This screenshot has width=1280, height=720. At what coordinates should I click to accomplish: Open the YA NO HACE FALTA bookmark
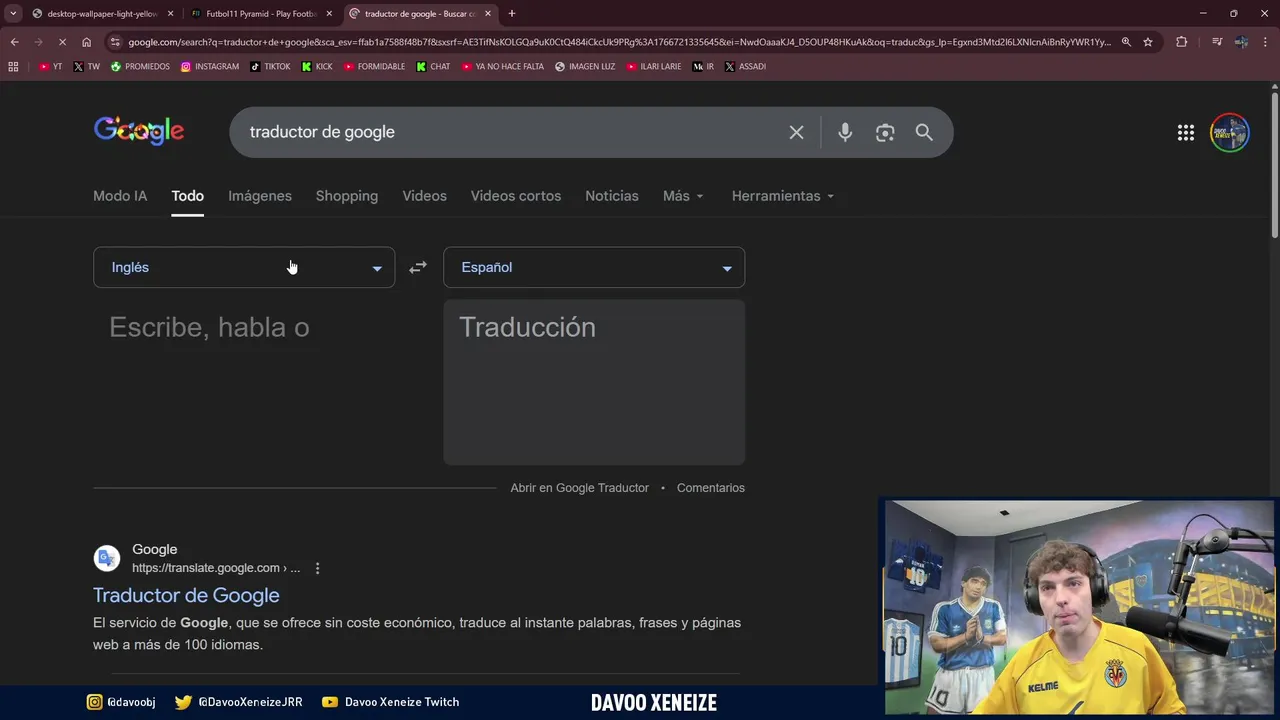(503, 66)
